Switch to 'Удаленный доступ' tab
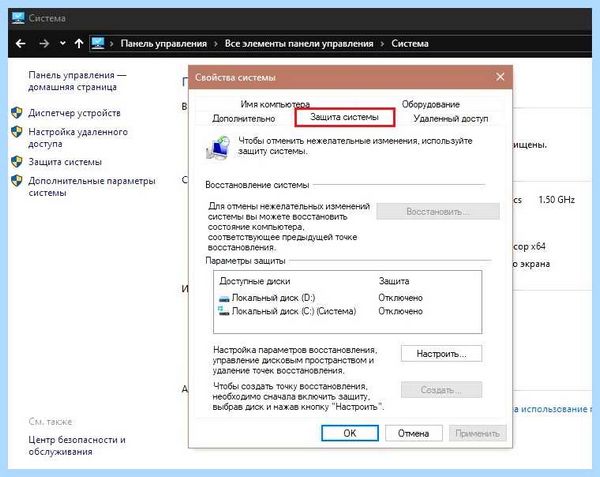This screenshot has height=477, width=600. point(451,119)
